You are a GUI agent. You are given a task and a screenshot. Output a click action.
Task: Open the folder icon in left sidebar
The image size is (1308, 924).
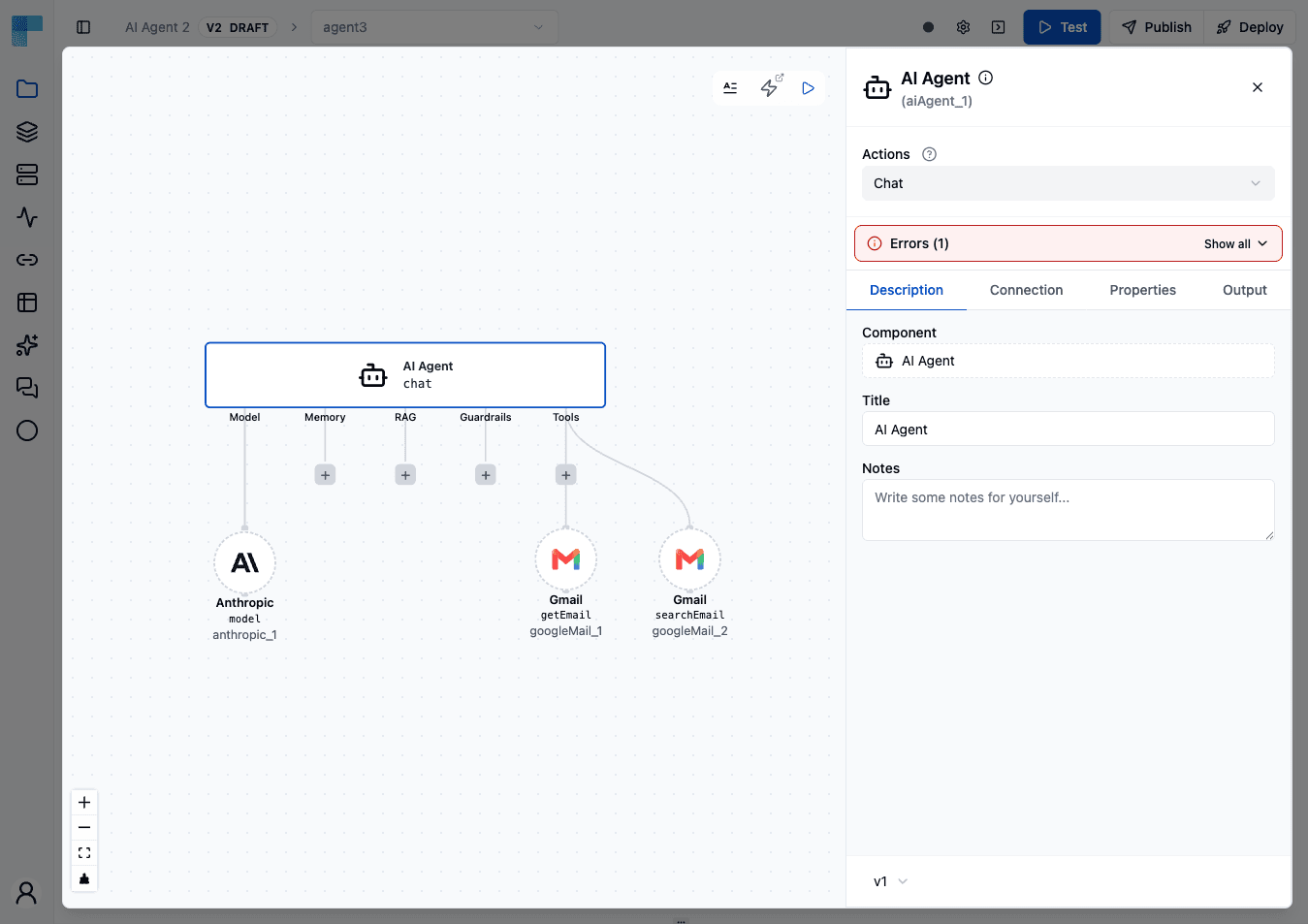27,89
